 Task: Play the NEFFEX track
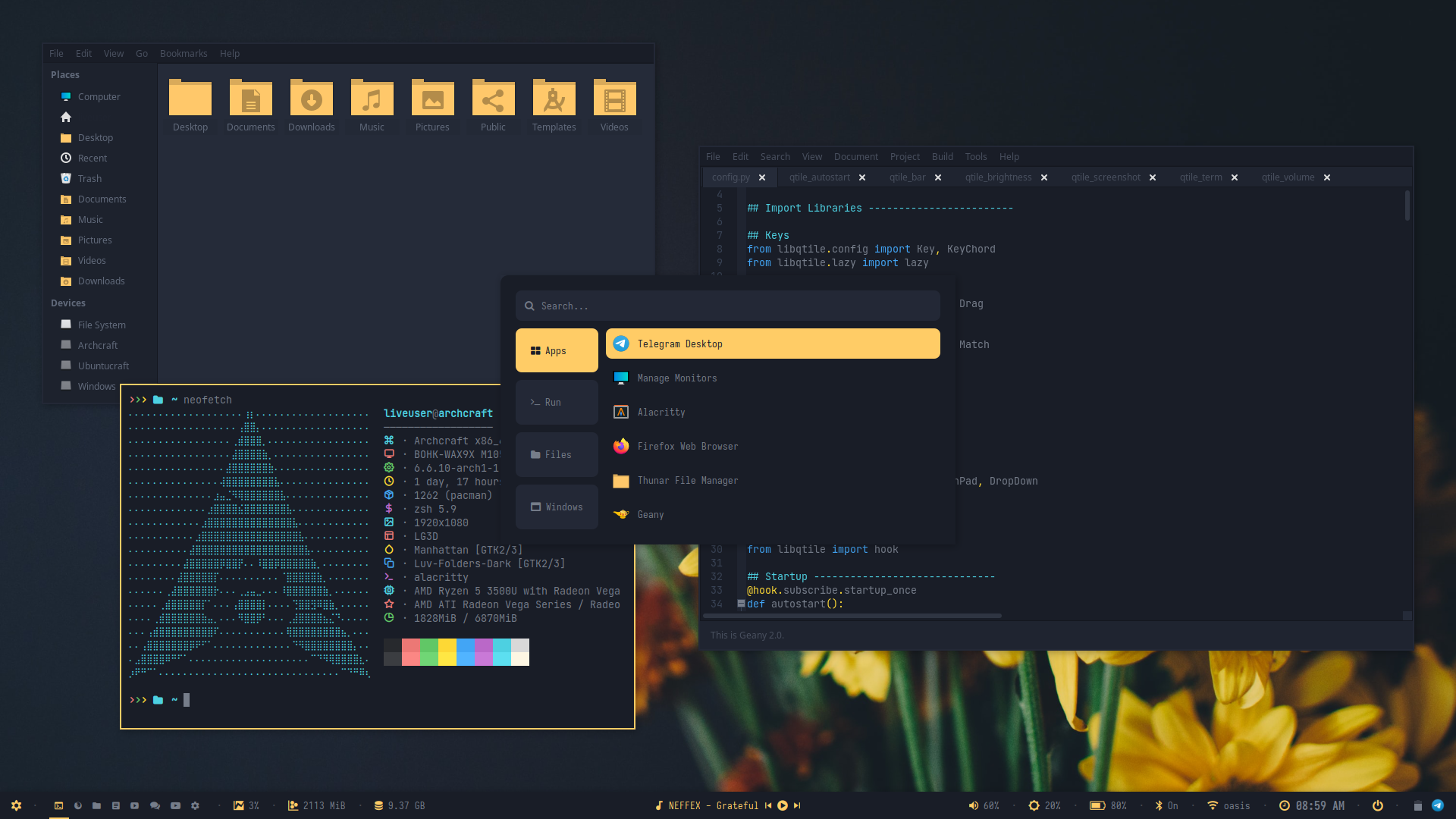click(783, 805)
